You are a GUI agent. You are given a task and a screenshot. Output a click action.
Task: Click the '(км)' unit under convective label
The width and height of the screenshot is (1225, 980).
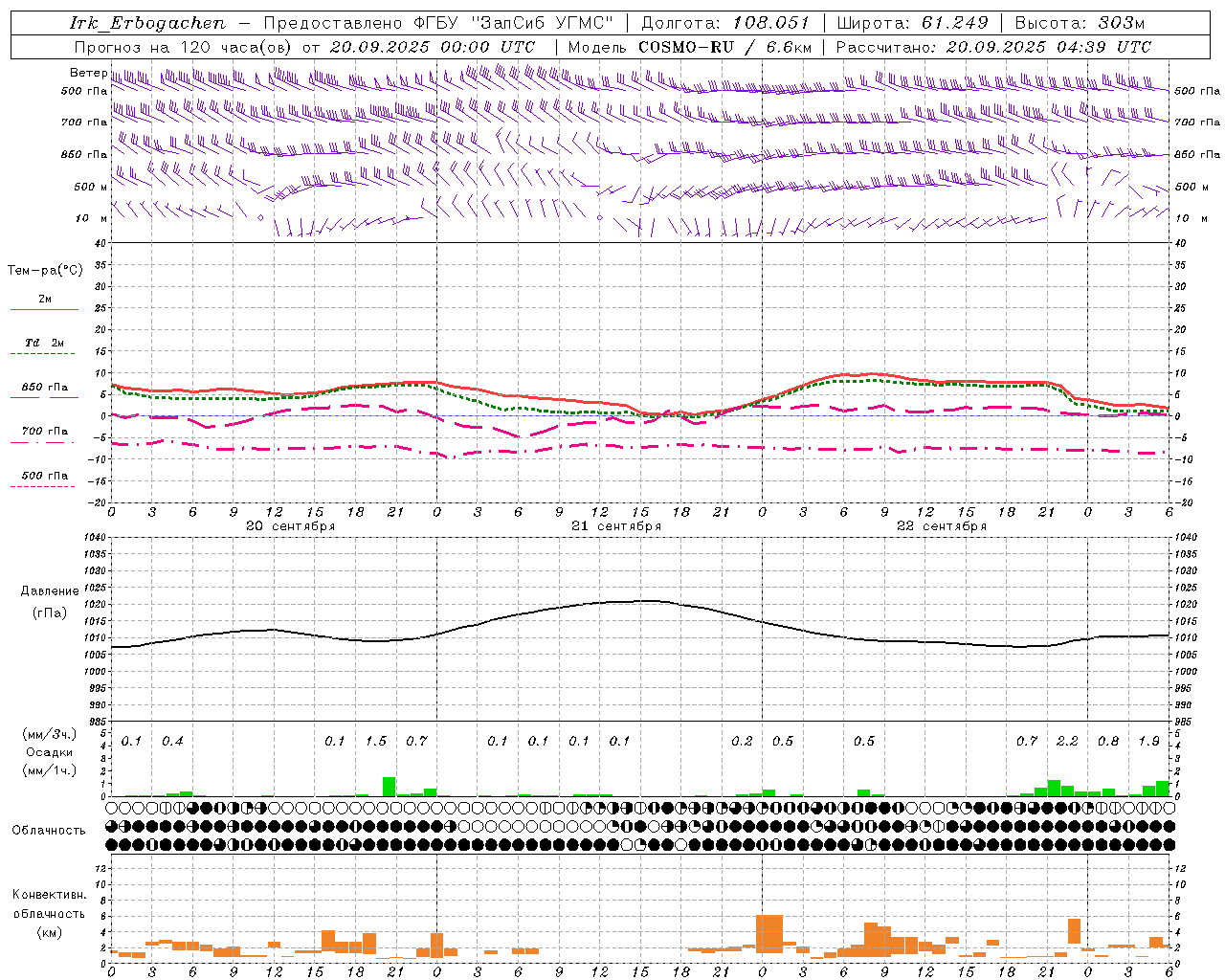[x=49, y=932]
